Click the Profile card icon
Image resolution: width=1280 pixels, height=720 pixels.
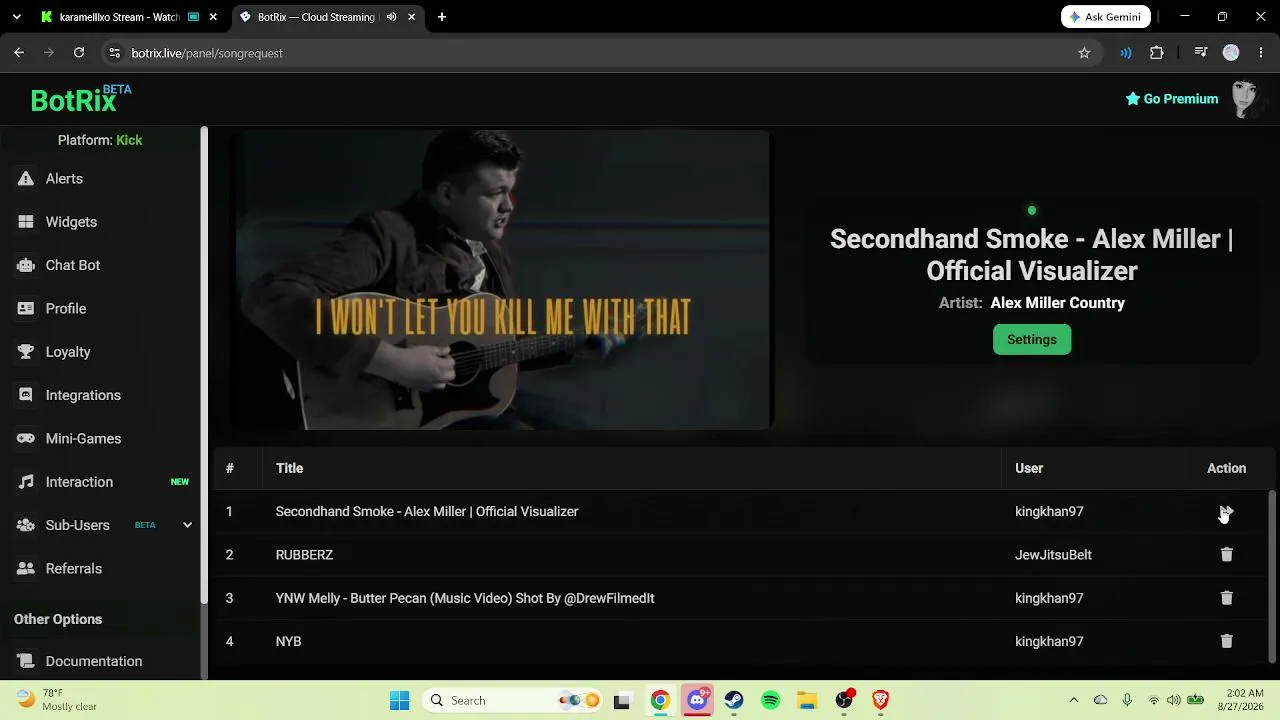(26, 309)
